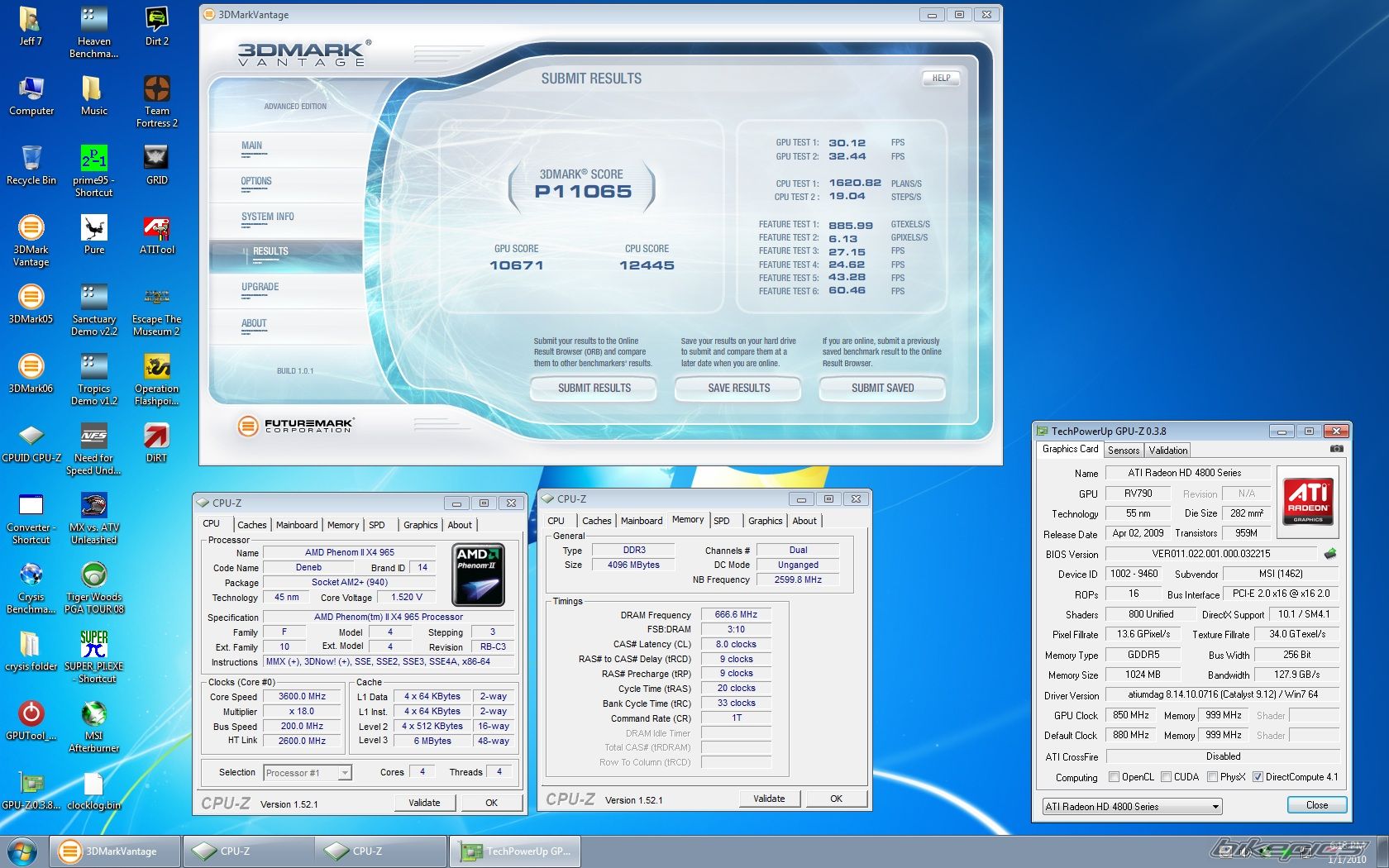Toggle the PhysX checkbox
This screenshot has width=1389, height=868.
point(1212,777)
